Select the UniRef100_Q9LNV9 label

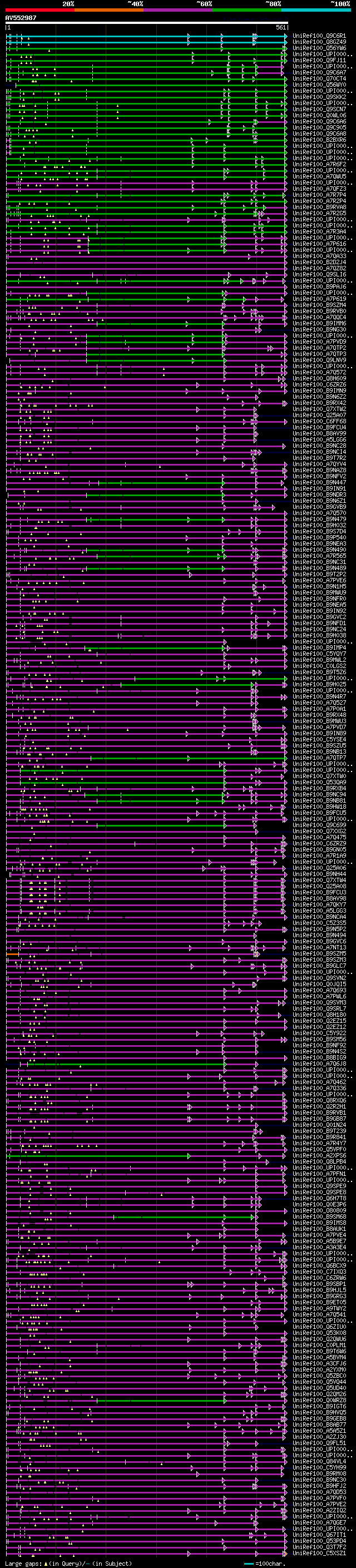(x=319, y=360)
